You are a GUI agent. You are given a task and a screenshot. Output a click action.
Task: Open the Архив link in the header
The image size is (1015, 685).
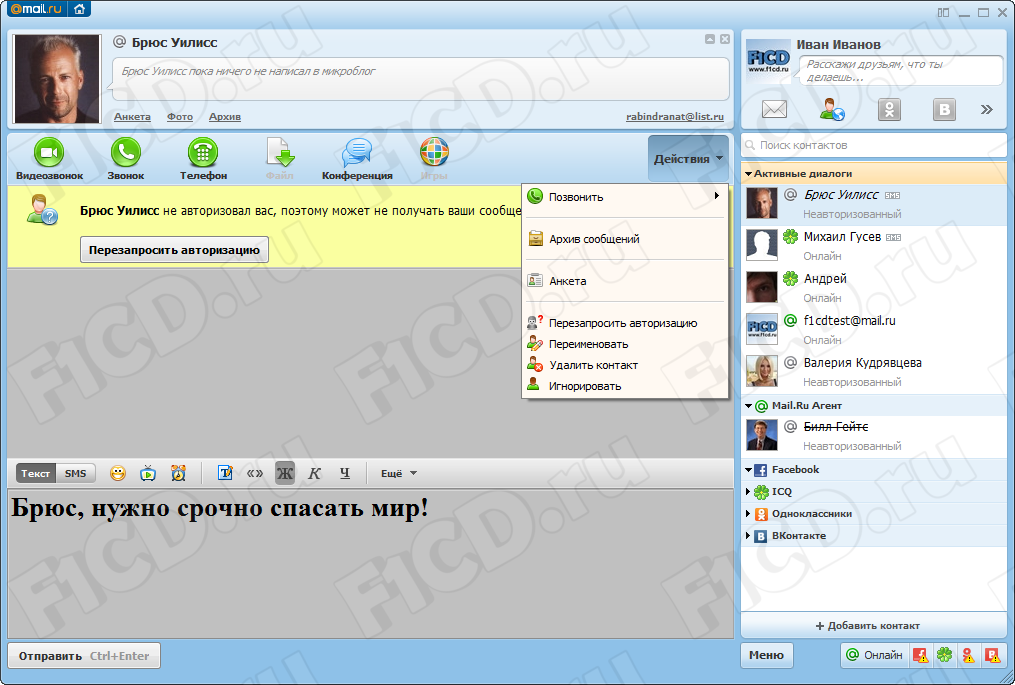225,117
